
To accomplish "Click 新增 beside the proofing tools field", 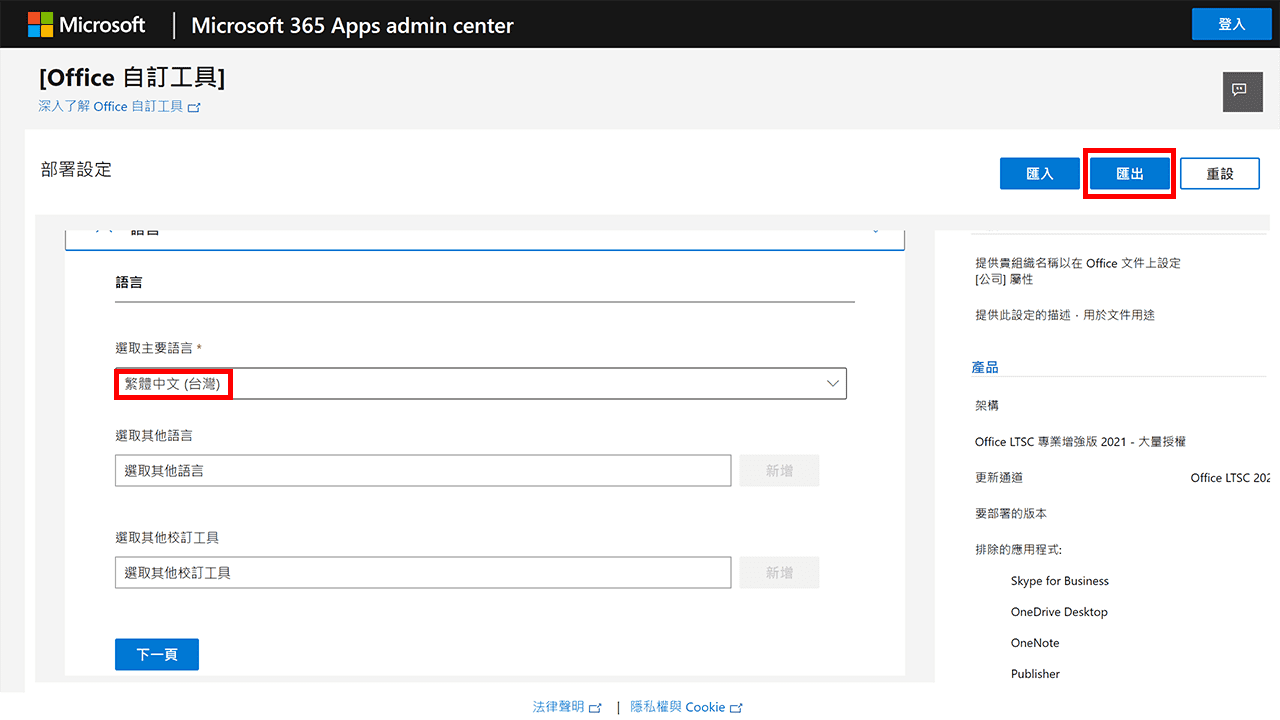I will (x=779, y=573).
